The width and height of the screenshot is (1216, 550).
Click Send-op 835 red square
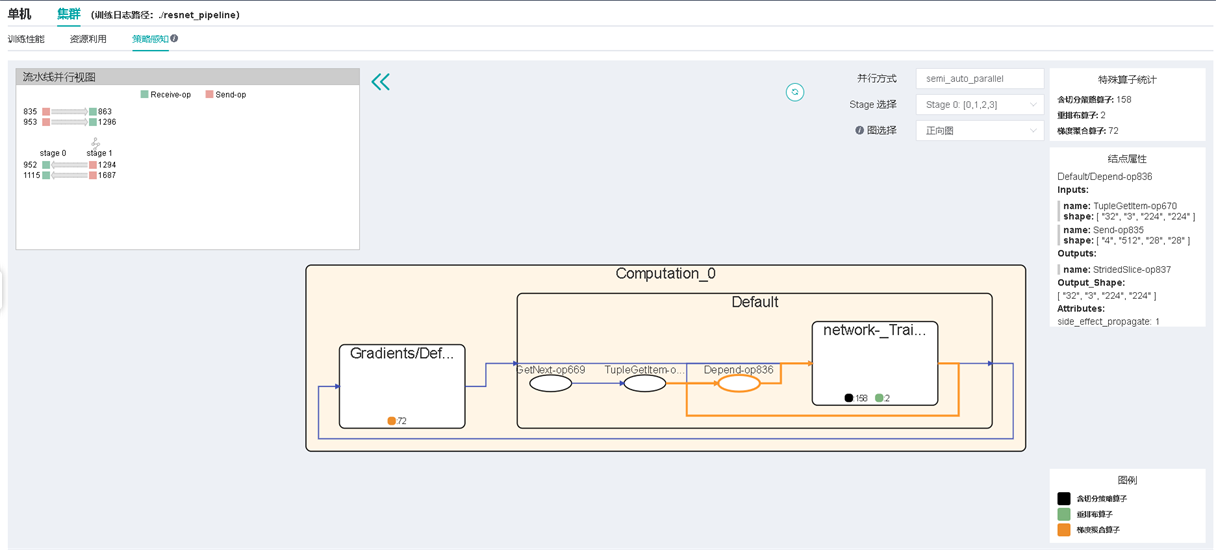[x=46, y=112]
